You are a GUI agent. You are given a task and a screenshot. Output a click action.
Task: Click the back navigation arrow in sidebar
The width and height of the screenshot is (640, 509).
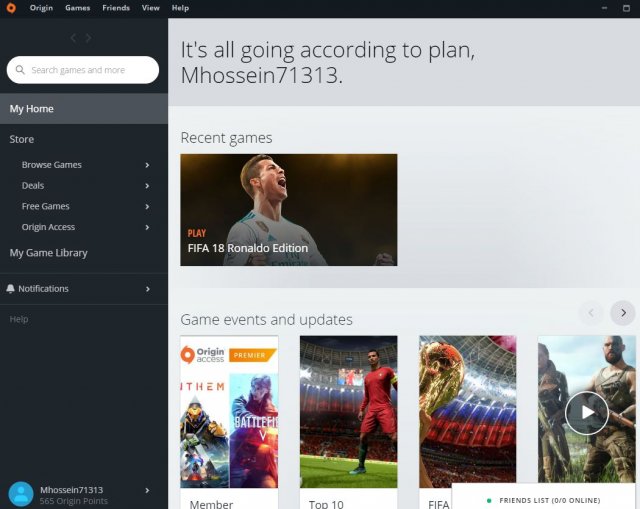(73, 38)
